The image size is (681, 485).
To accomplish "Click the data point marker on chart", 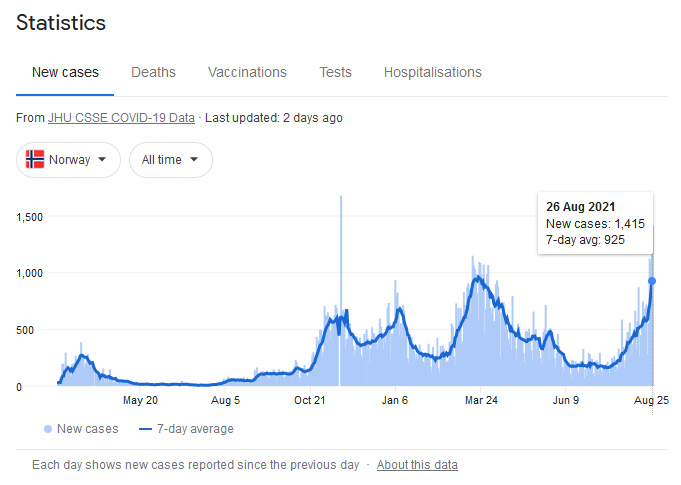I will coord(652,281).
